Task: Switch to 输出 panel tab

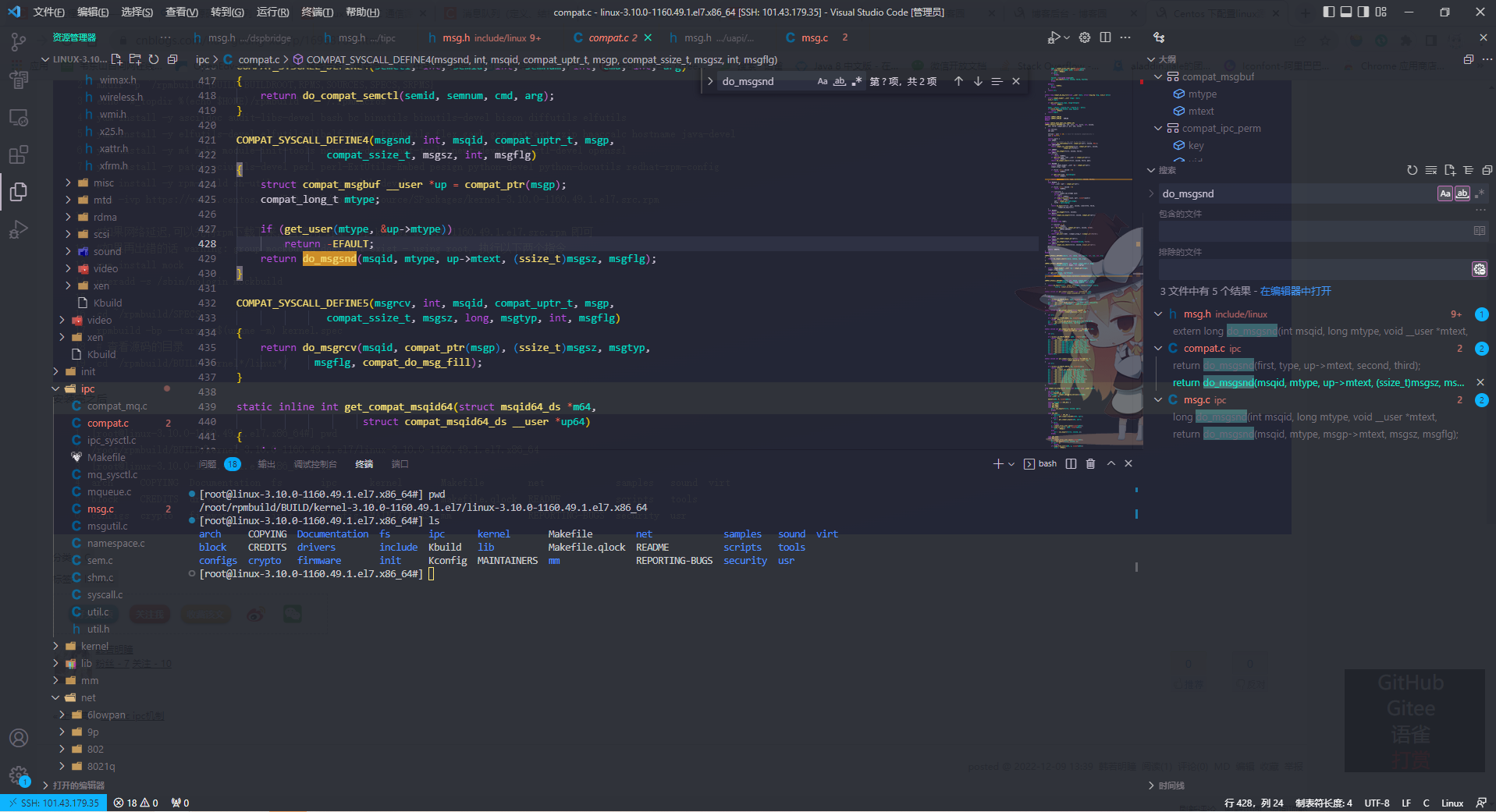Action: [266, 464]
